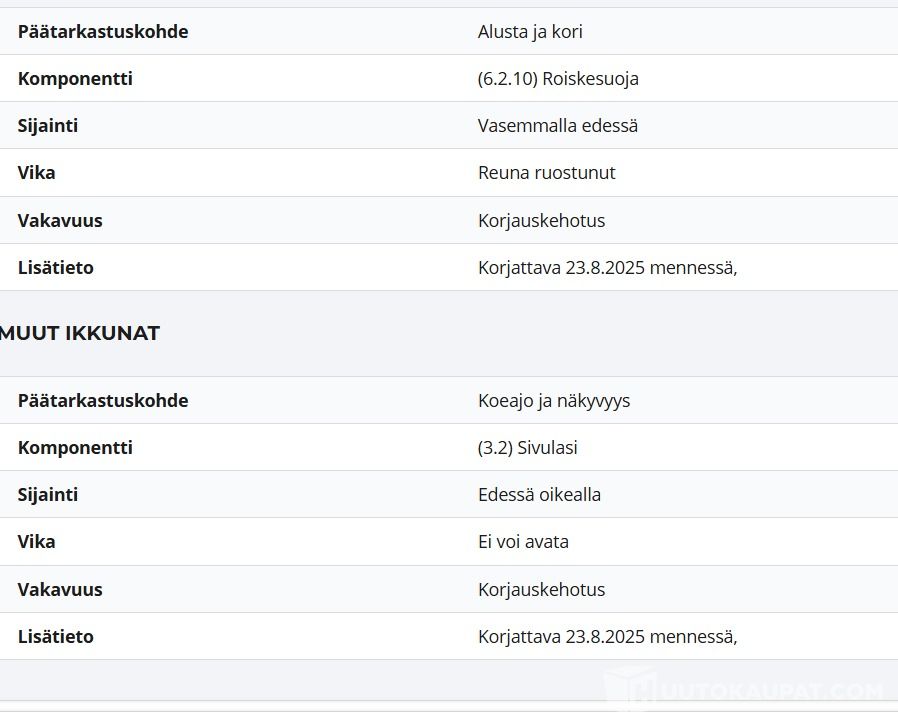
Task: Click the Sijainti label under Muut ikkunat
Action: click(x=48, y=495)
